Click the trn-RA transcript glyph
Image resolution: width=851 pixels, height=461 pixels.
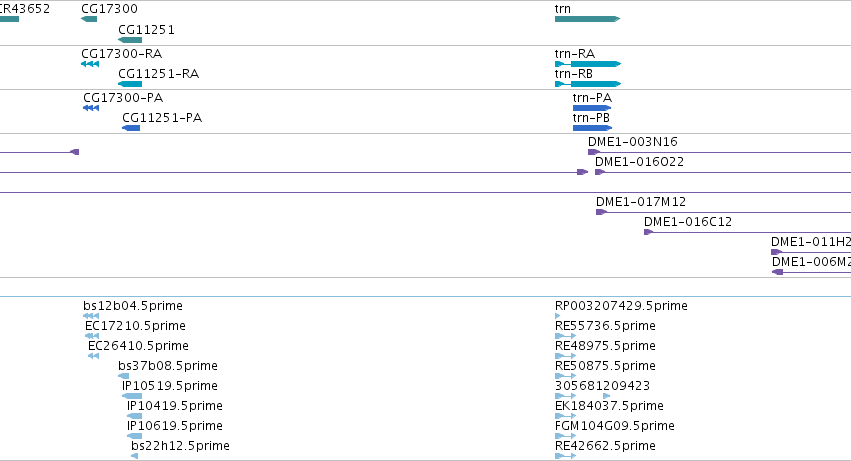tap(588, 64)
